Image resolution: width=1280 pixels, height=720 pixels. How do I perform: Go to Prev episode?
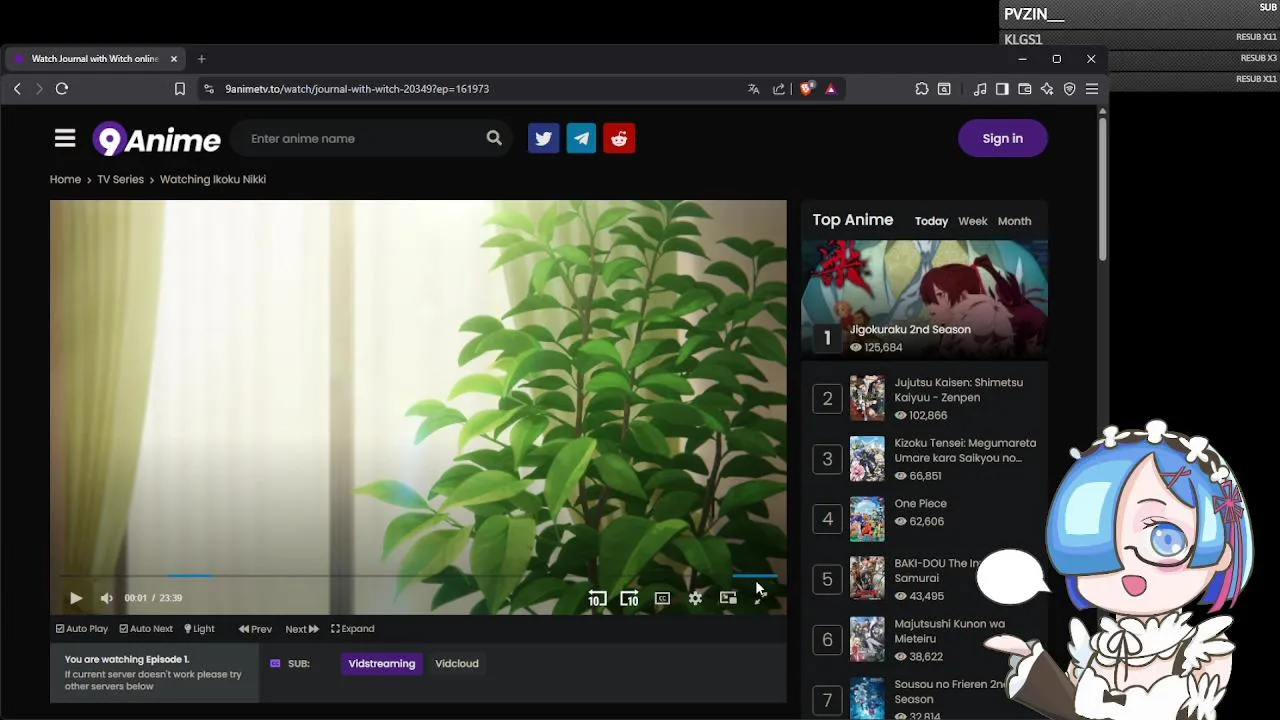point(255,629)
